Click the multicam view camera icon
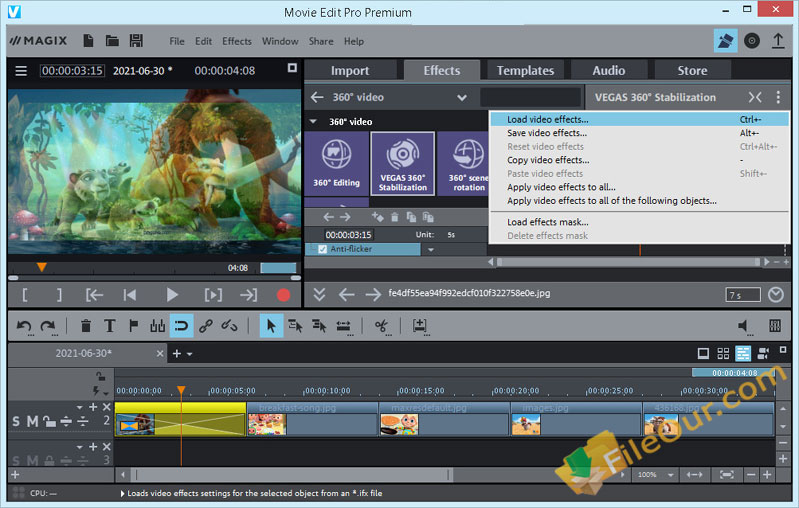The width and height of the screenshot is (799, 508). coord(763,353)
